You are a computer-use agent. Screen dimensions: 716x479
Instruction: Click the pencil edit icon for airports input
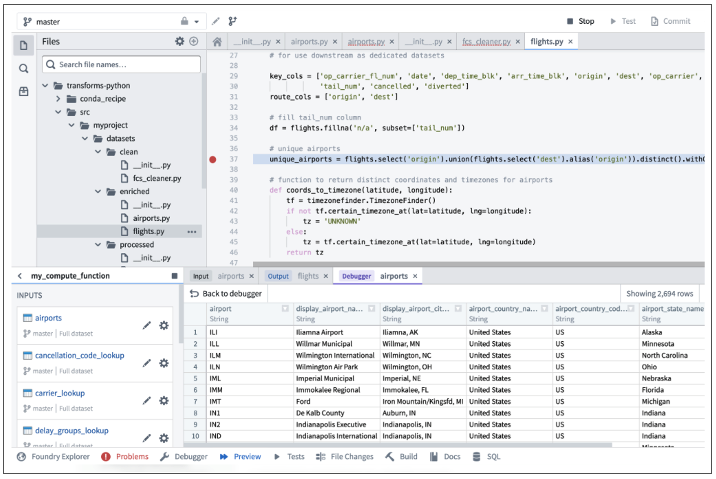[147, 325]
